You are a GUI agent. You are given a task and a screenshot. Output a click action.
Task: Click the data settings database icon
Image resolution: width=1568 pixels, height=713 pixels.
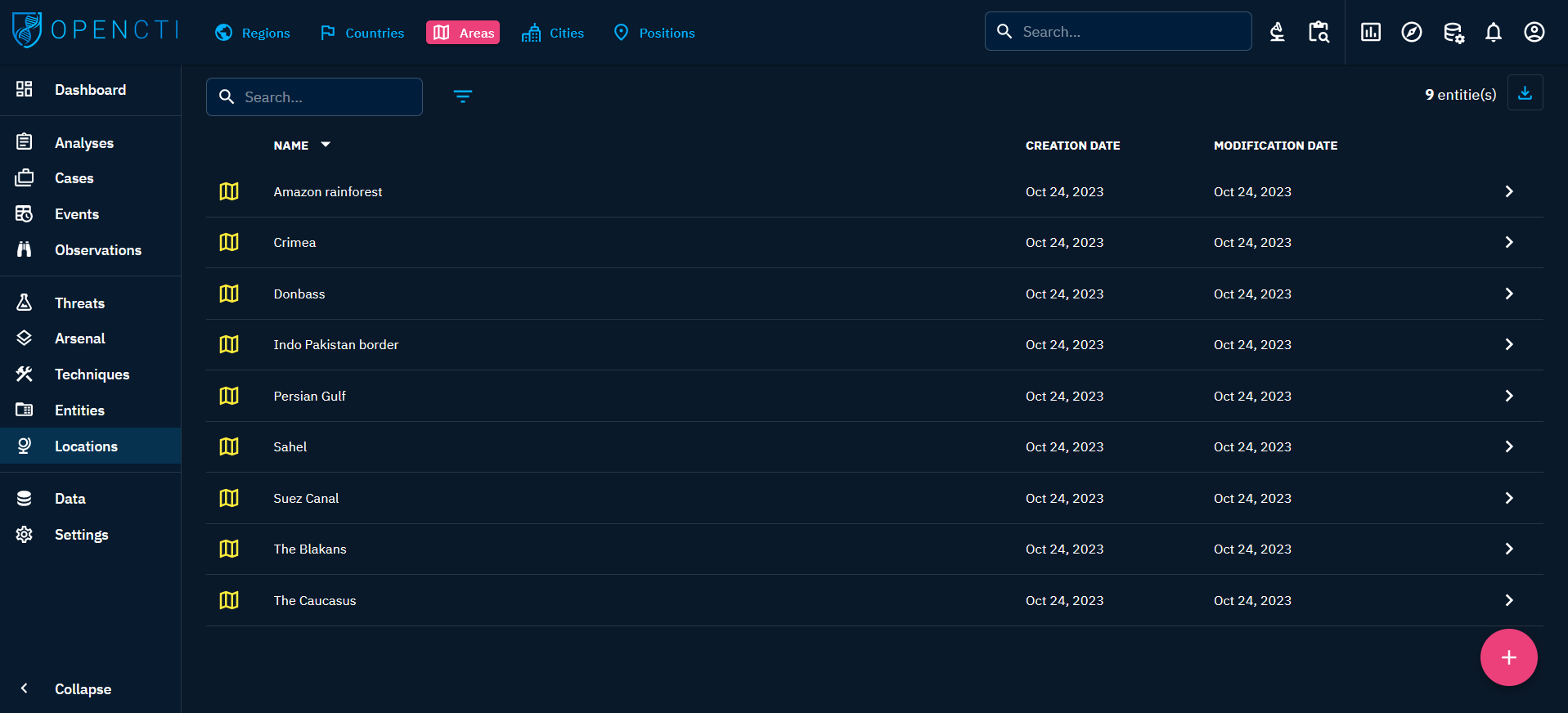[1453, 33]
